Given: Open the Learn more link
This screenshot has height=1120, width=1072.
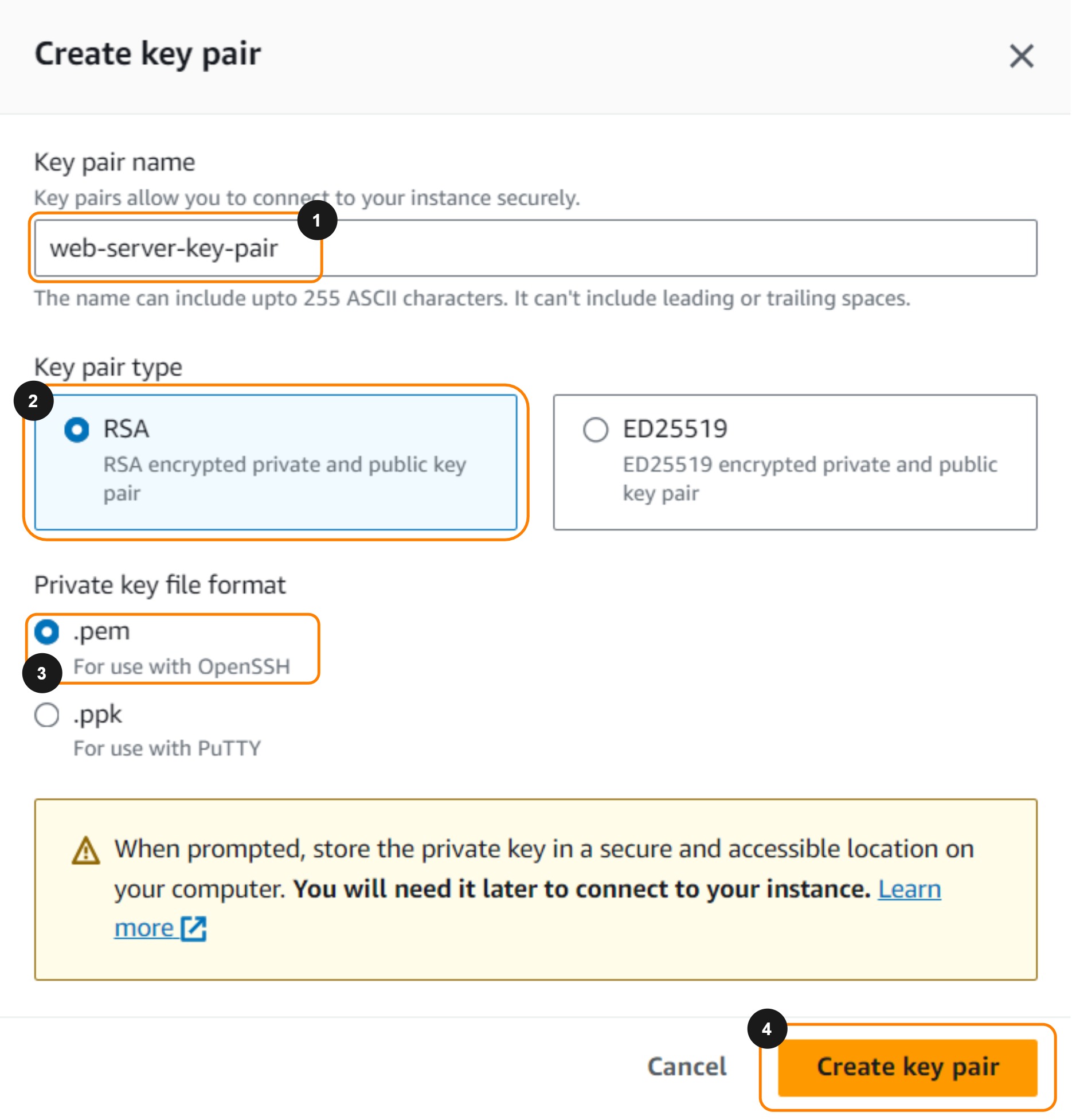Looking at the screenshot, I should [909, 889].
